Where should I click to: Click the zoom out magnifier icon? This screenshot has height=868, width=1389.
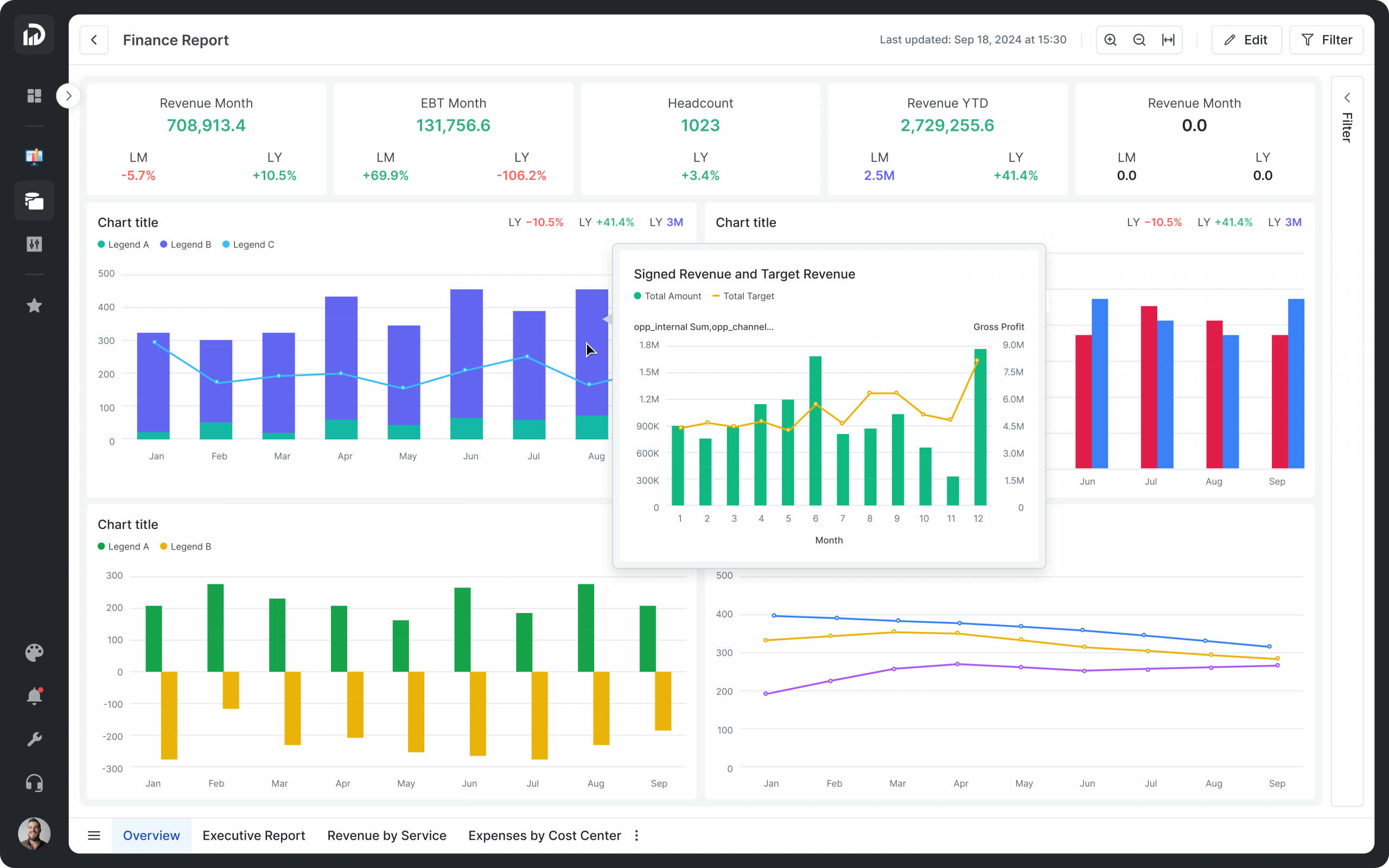1139,40
